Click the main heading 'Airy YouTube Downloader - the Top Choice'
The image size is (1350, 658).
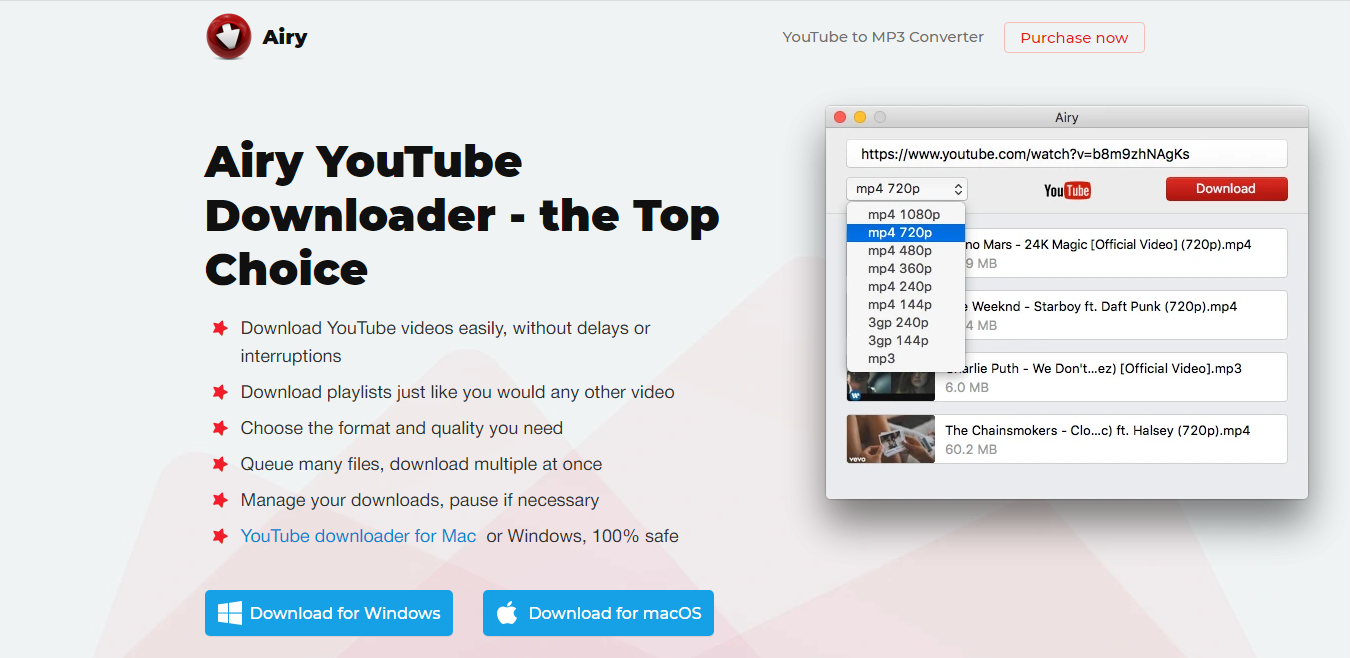pos(462,215)
